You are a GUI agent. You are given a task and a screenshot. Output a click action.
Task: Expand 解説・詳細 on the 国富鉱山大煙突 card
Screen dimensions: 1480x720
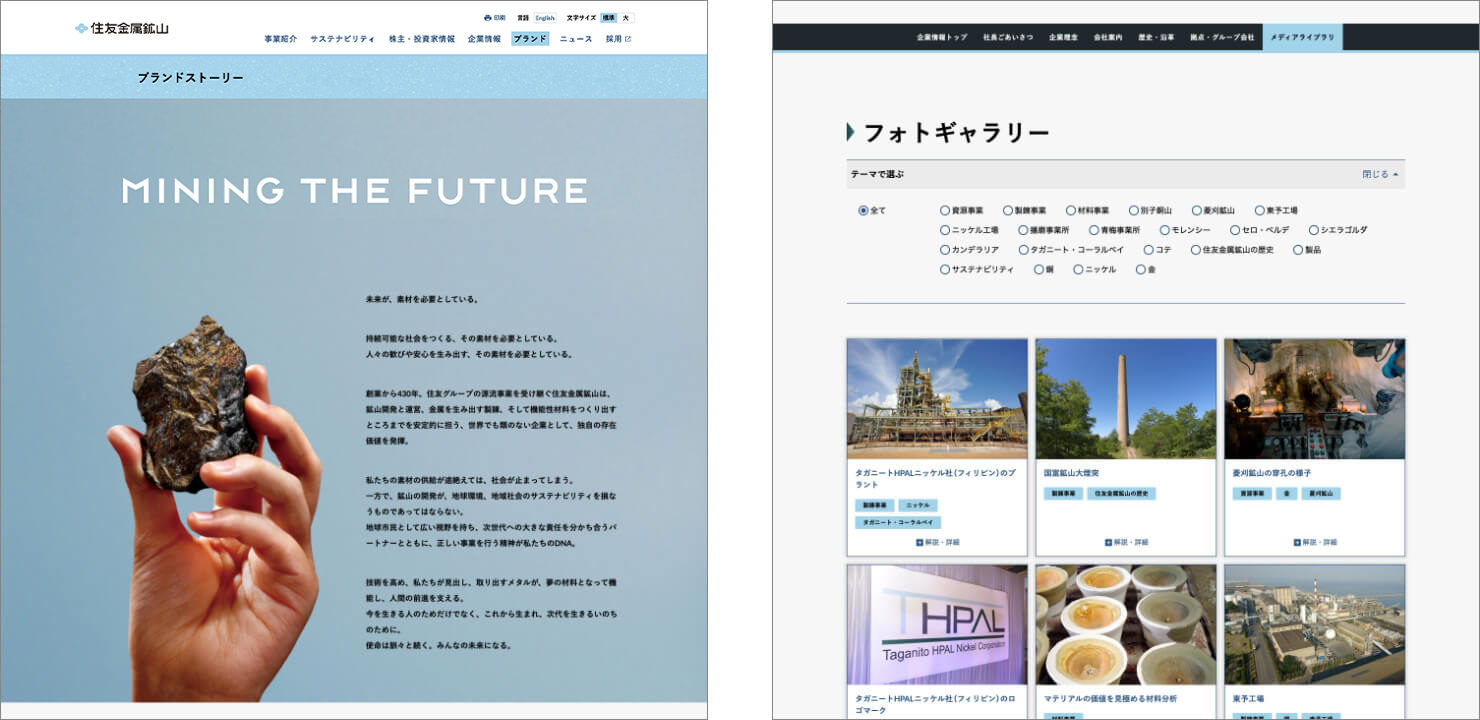(1126, 542)
